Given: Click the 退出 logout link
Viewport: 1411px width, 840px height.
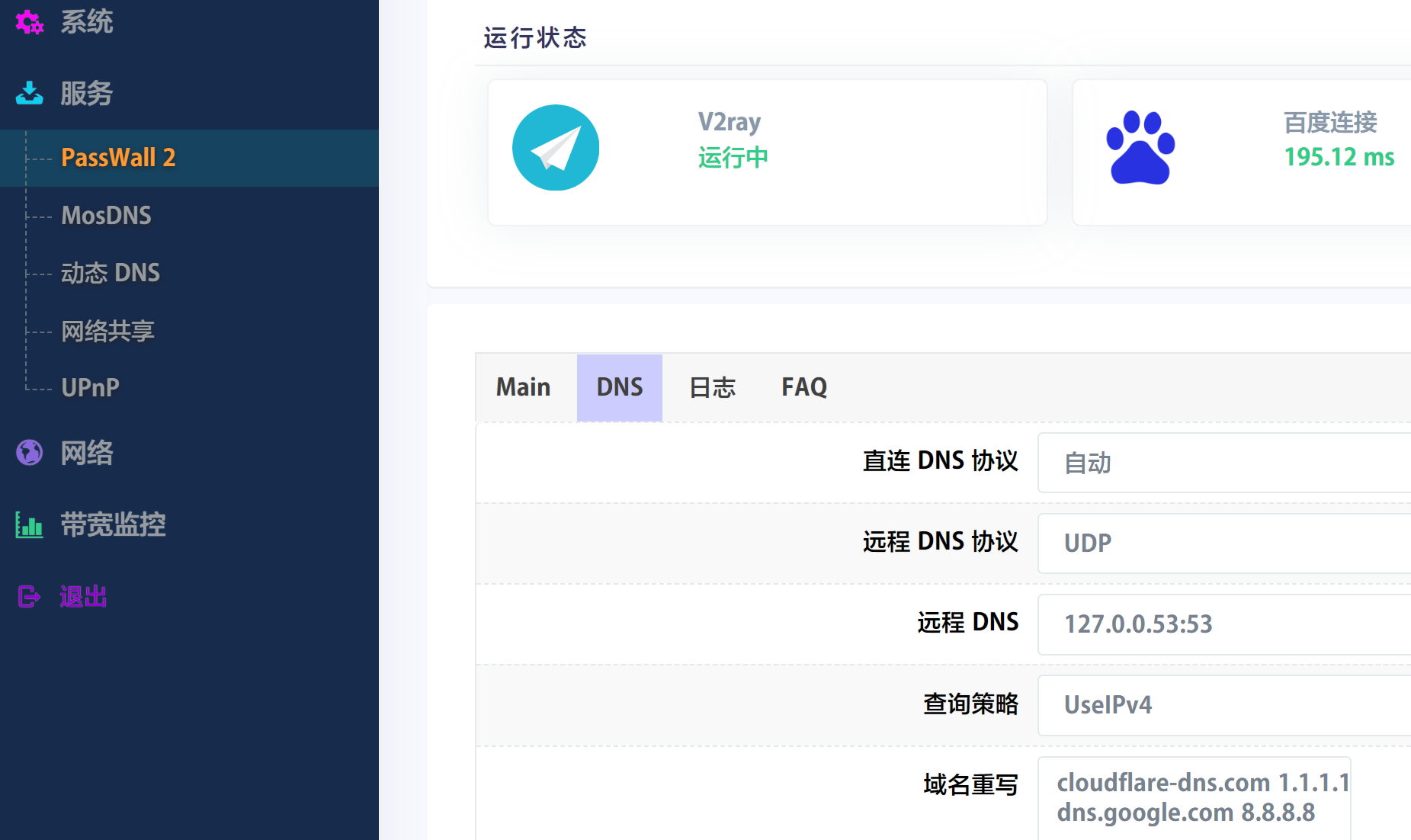Looking at the screenshot, I should pyautogui.click(x=83, y=596).
